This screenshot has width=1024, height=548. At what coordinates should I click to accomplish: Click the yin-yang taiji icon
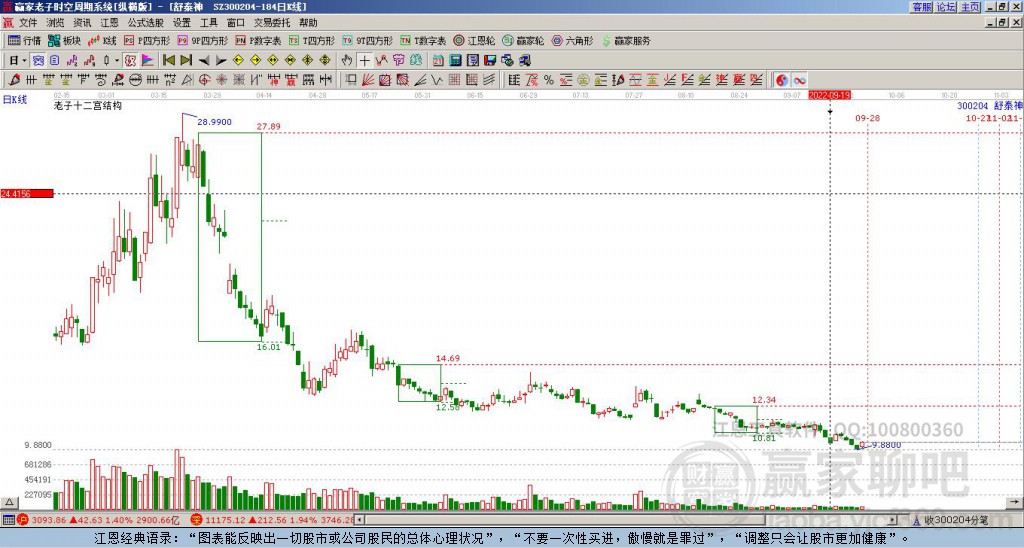coord(781,80)
